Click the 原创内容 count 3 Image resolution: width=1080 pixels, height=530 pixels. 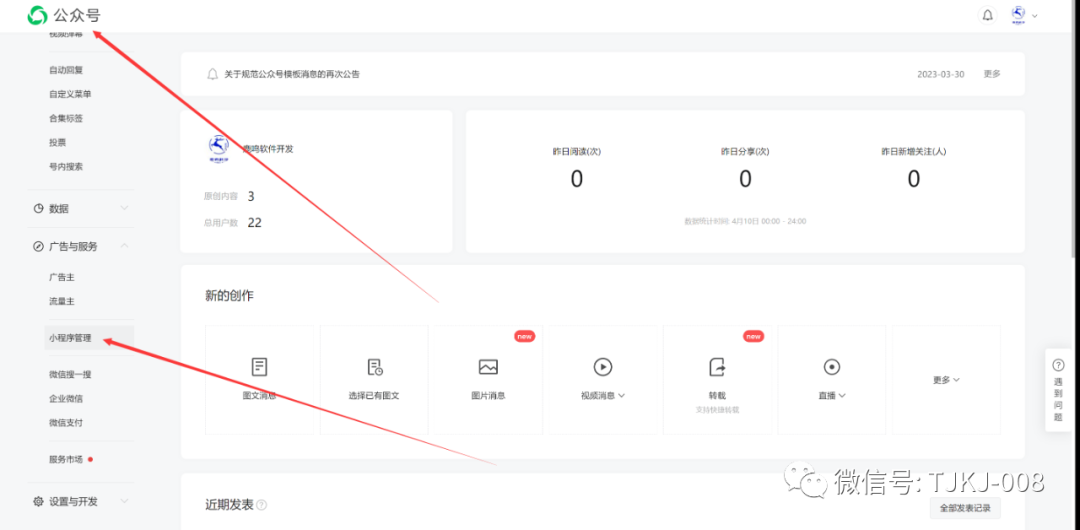251,196
